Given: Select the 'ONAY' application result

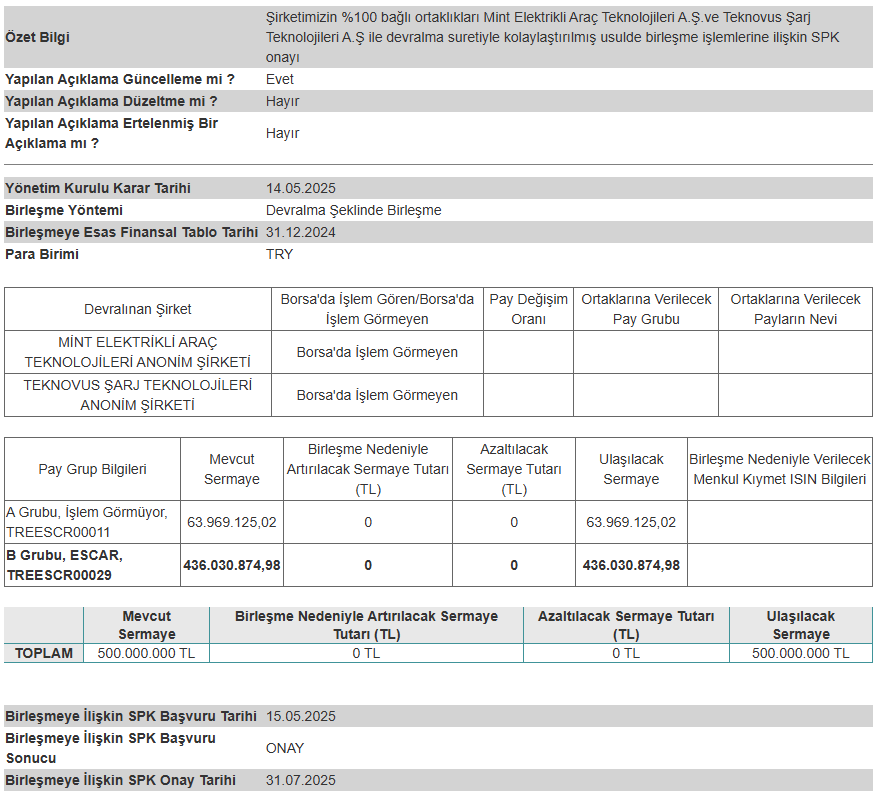Looking at the screenshot, I should [x=285, y=748].
